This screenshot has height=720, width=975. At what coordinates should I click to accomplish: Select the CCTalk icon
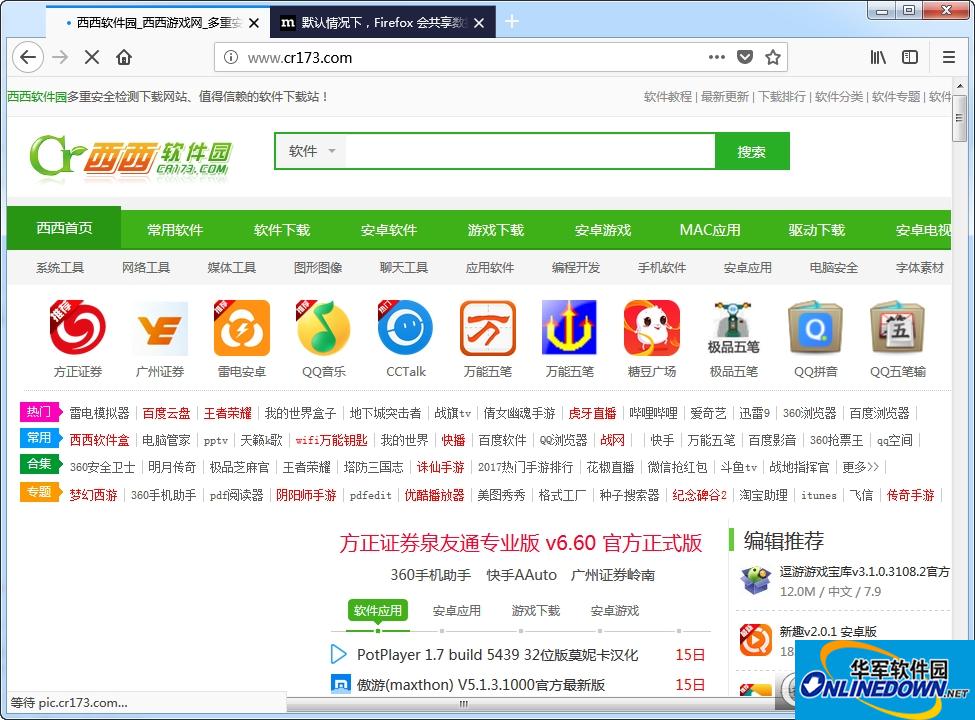point(405,327)
